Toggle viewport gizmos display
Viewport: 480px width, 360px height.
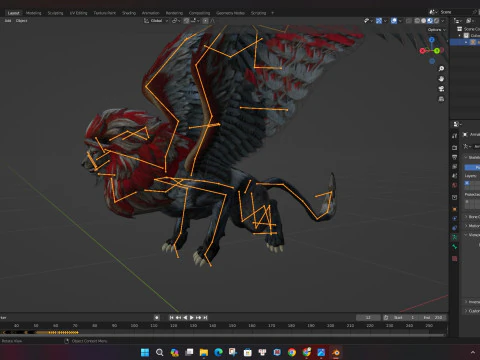tap(379, 21)
